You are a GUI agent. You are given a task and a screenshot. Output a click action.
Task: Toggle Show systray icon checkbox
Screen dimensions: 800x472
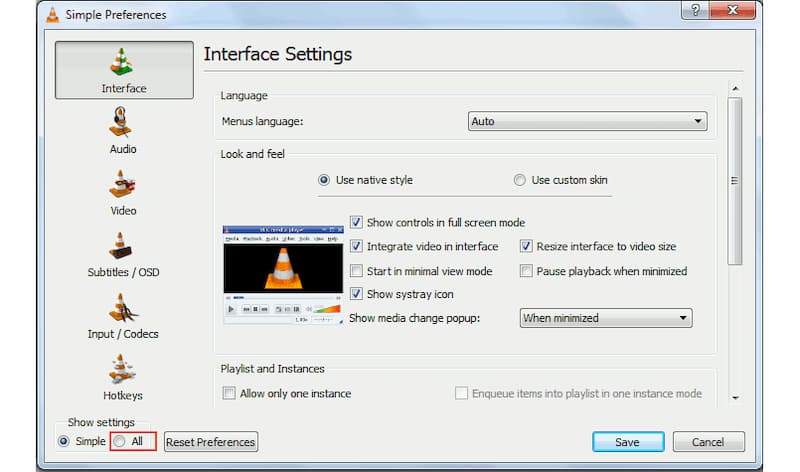coord(356,294)
